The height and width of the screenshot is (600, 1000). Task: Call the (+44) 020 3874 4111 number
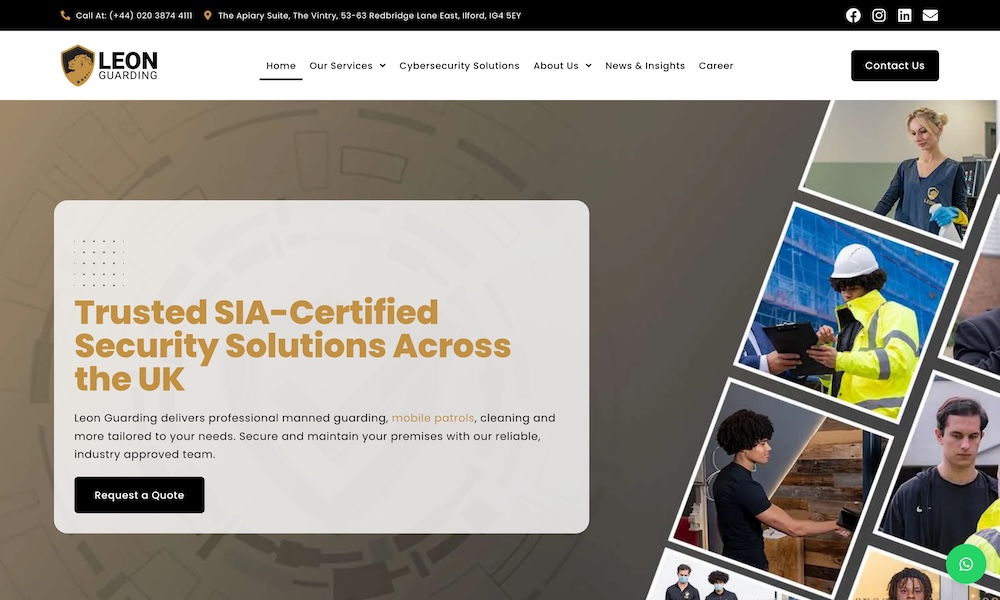click(x=134, y=16)
